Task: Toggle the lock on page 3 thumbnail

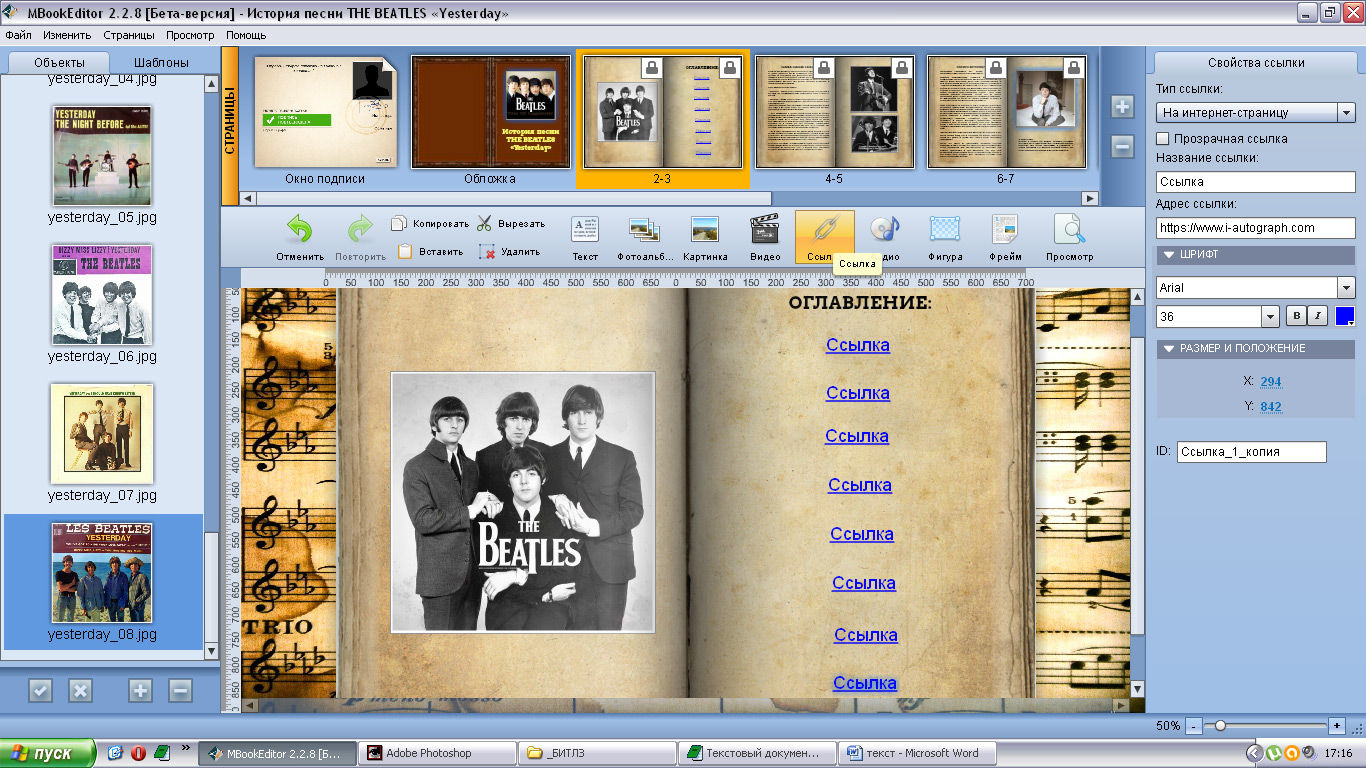Action: (x=729, y=68)
